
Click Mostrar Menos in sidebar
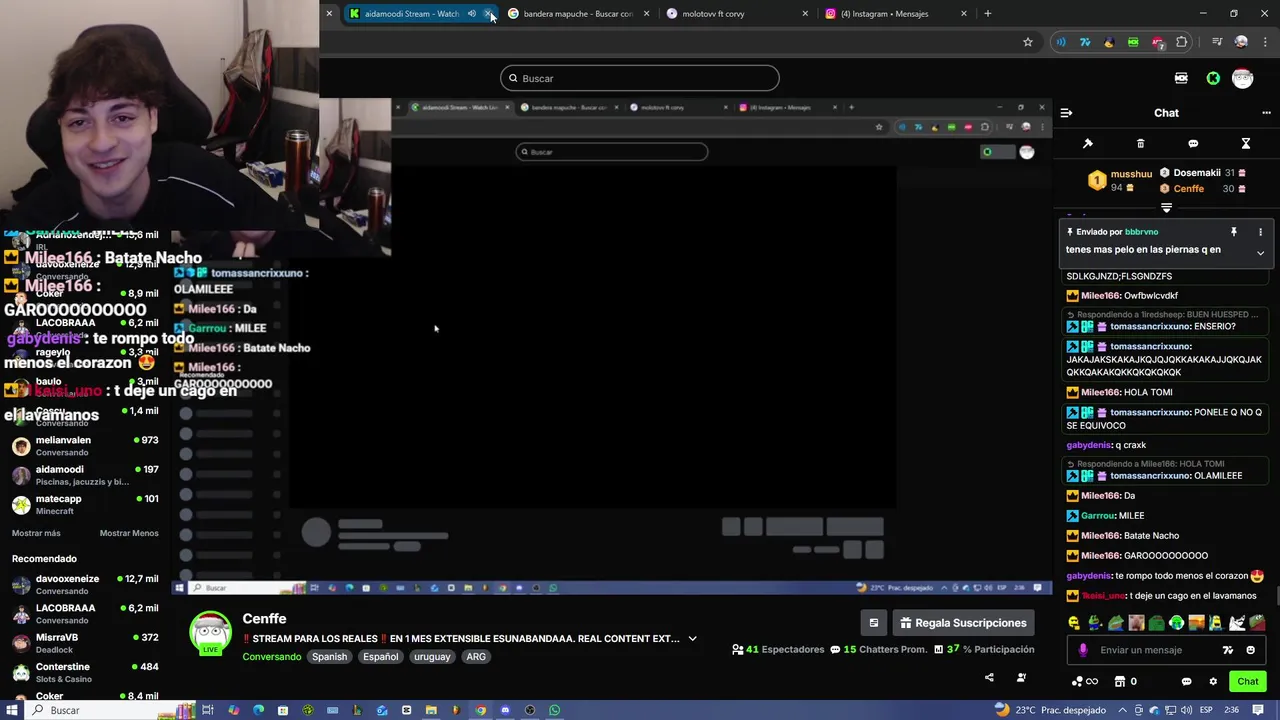click(x=129, y=533)
